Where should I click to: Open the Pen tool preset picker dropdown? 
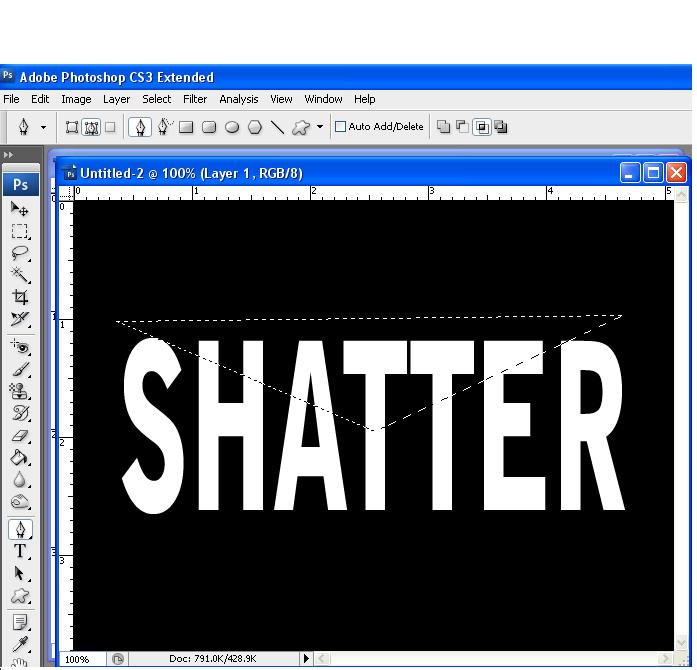[x=43, y=128]
